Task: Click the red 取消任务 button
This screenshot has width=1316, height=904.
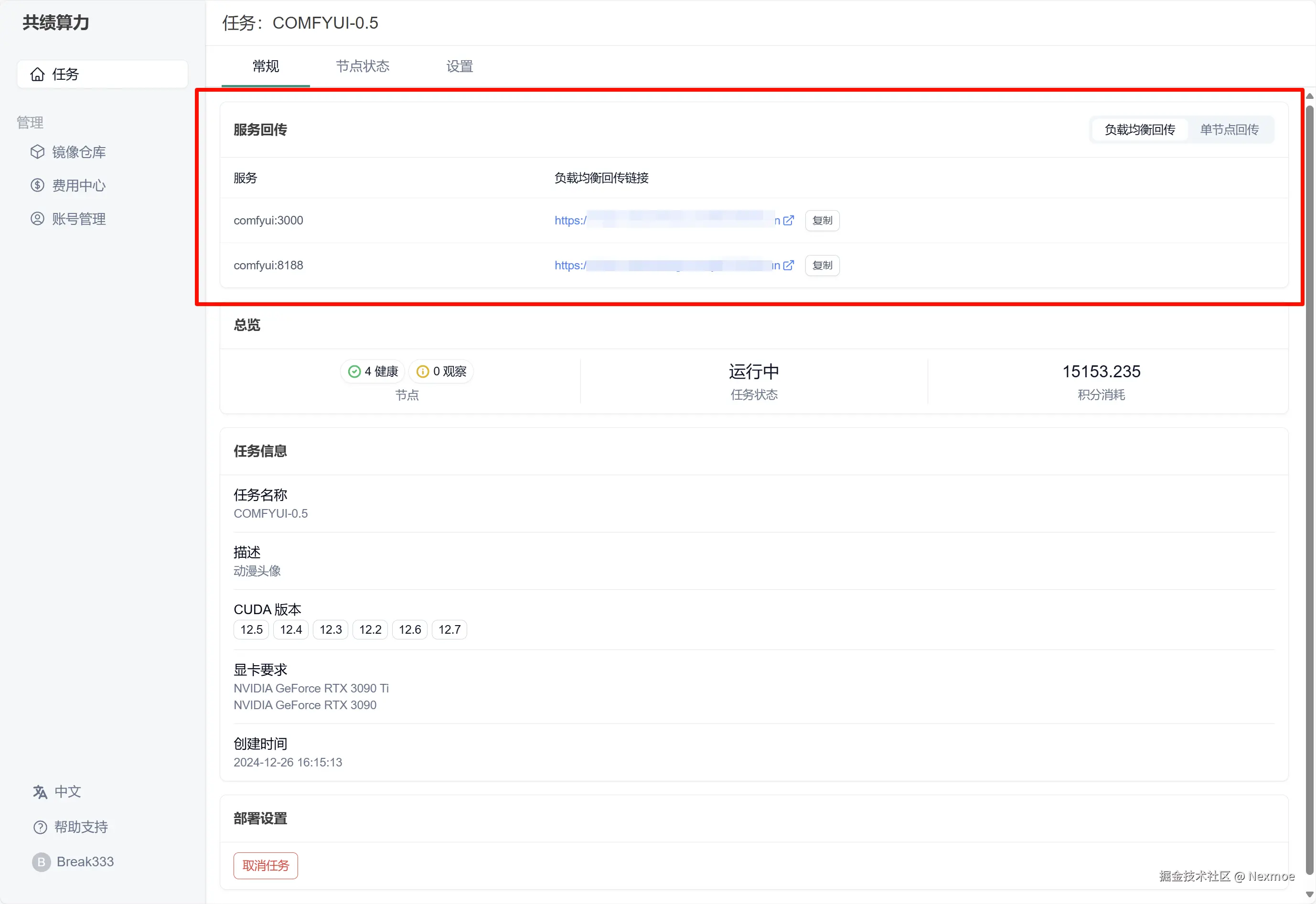Action: 265,865
